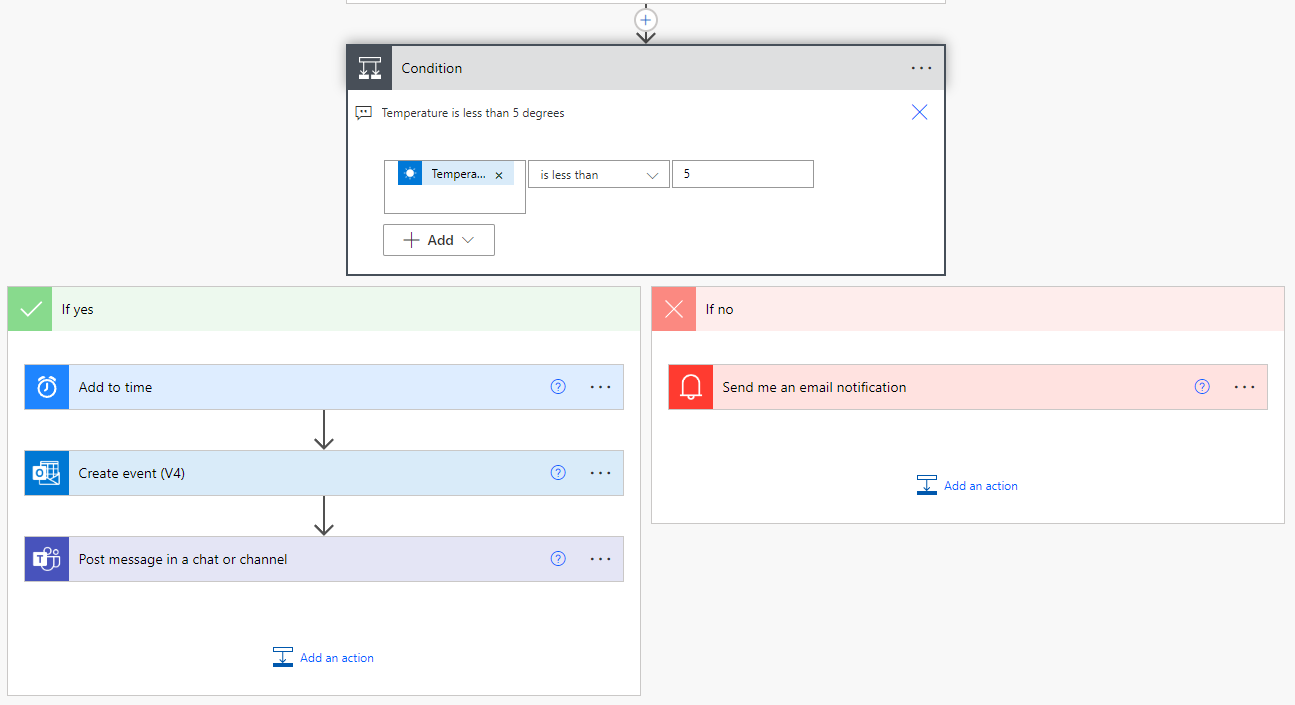Screen dimensions: 1295x705
Task: Click the If no branch header
Action: click(968, 309)
